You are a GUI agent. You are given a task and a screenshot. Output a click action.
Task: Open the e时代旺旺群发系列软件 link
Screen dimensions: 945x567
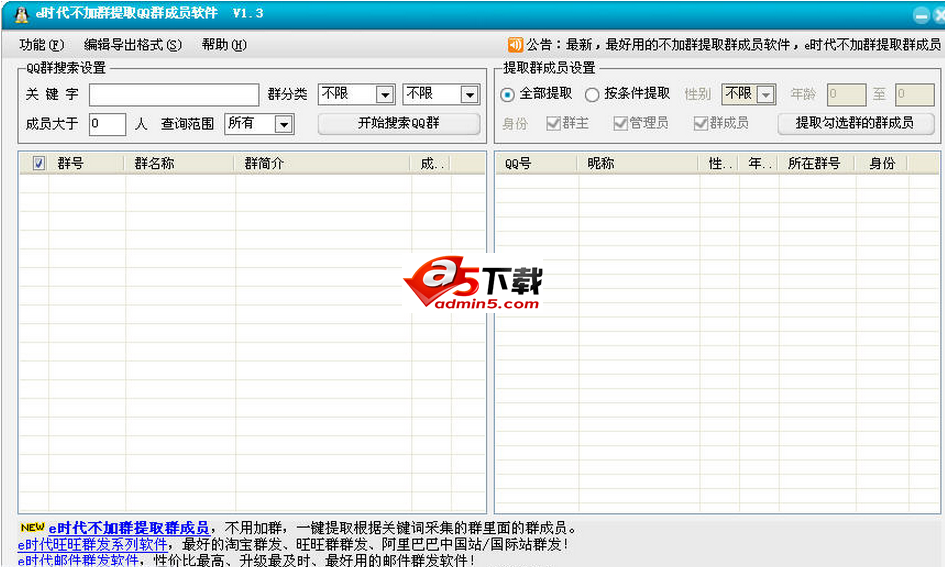tap(92, 545)
